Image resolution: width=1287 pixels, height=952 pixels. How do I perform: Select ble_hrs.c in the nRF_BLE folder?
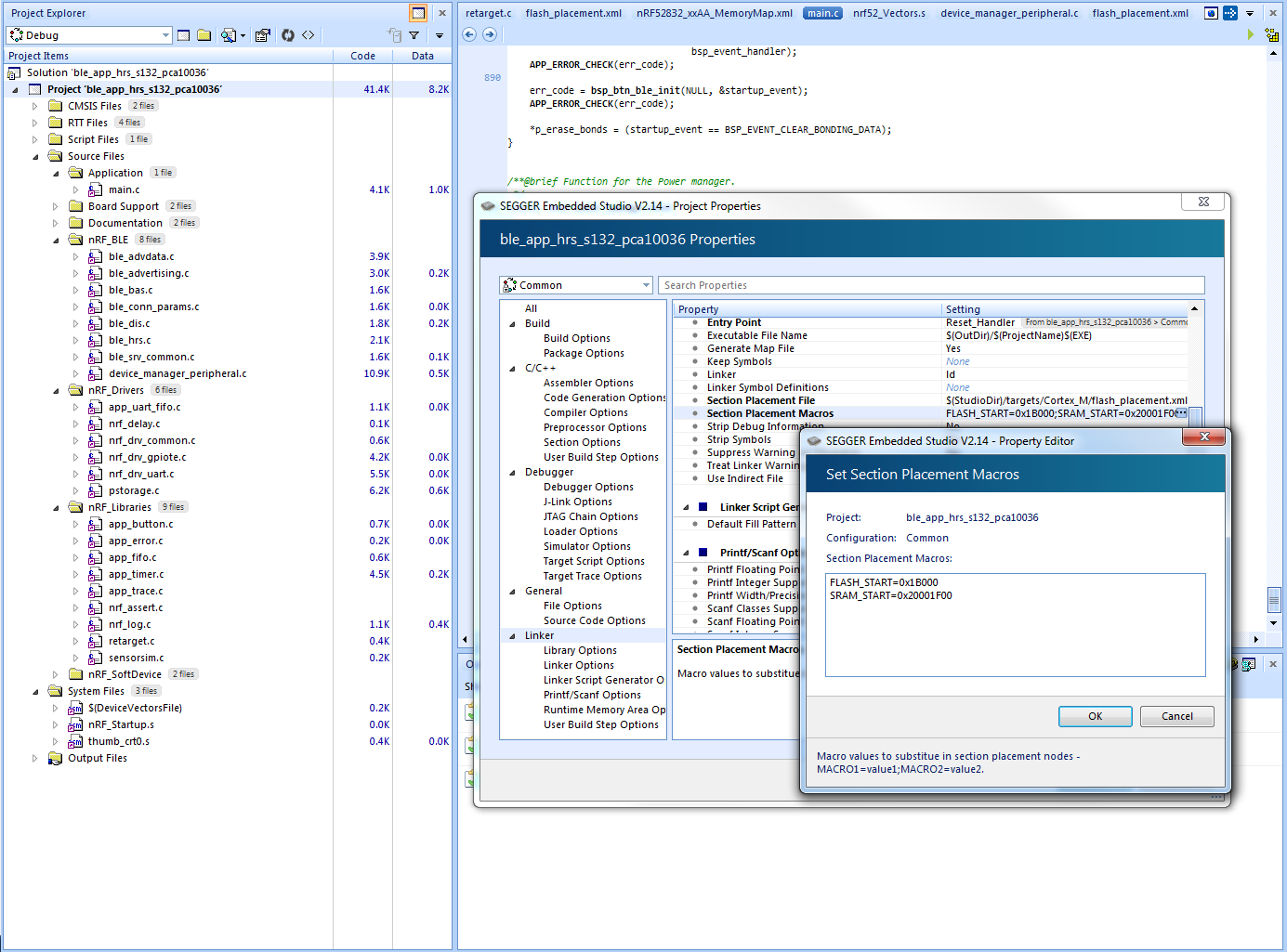coord(129,340)
